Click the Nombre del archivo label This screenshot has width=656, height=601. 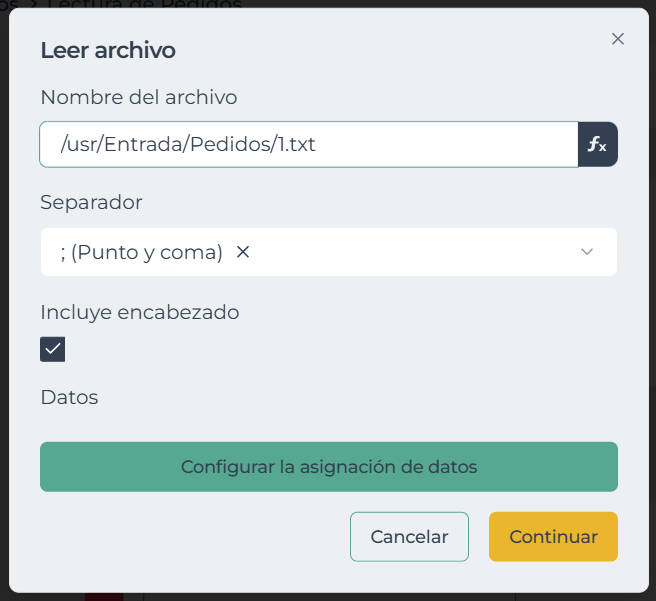coord(138,97)
